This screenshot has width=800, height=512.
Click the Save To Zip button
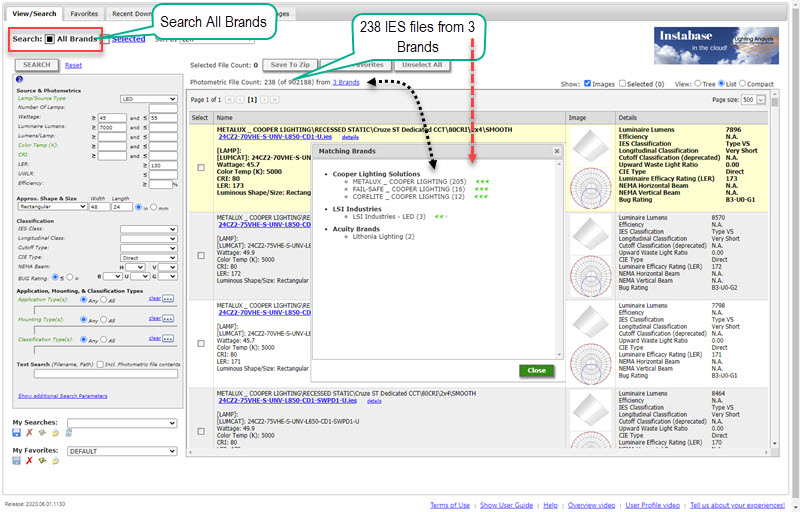[x=290, y=65]
